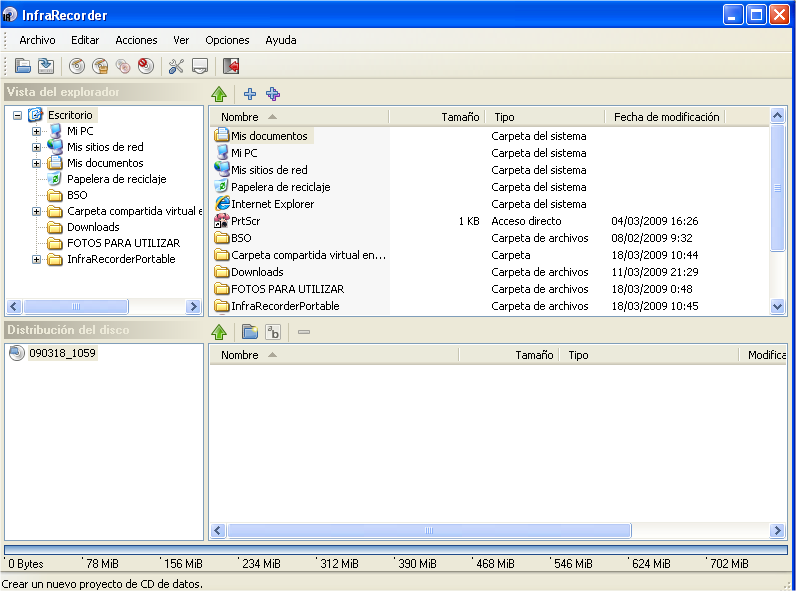Image resolution: width=796 pixels, height=591 pixels.
Task: Sort disc layout by Tamaño column
Action: [509, 355]
